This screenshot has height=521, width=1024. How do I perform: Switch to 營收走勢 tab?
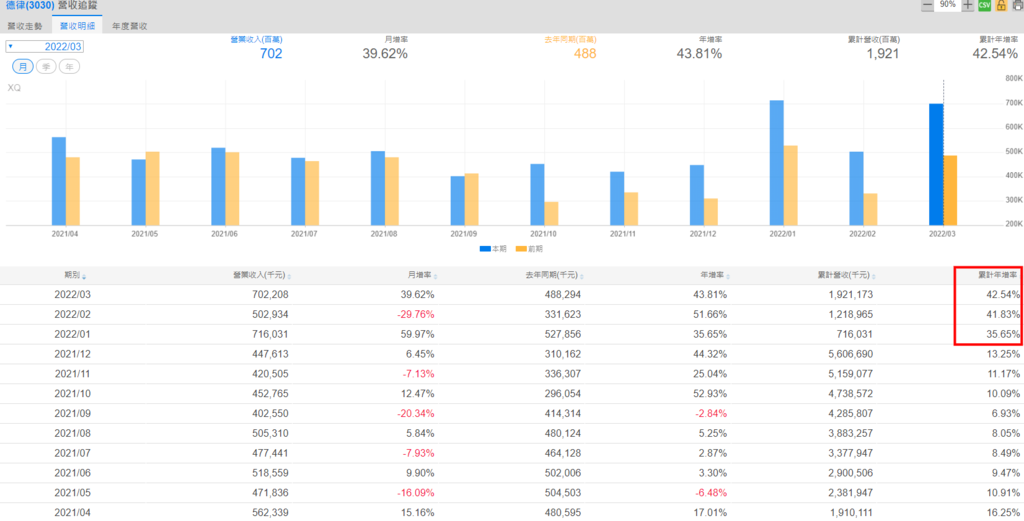coord(25,27)
